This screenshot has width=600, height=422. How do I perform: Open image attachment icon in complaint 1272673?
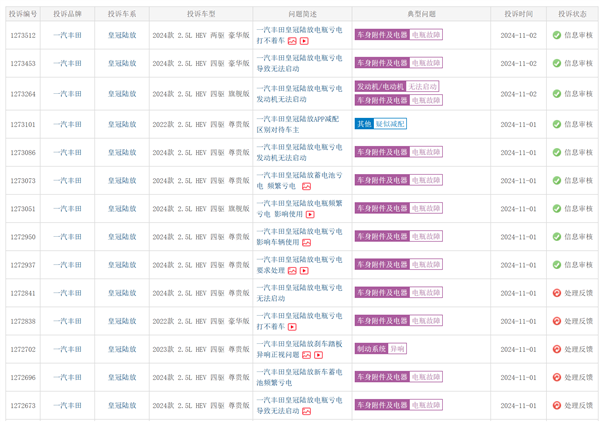307,411
